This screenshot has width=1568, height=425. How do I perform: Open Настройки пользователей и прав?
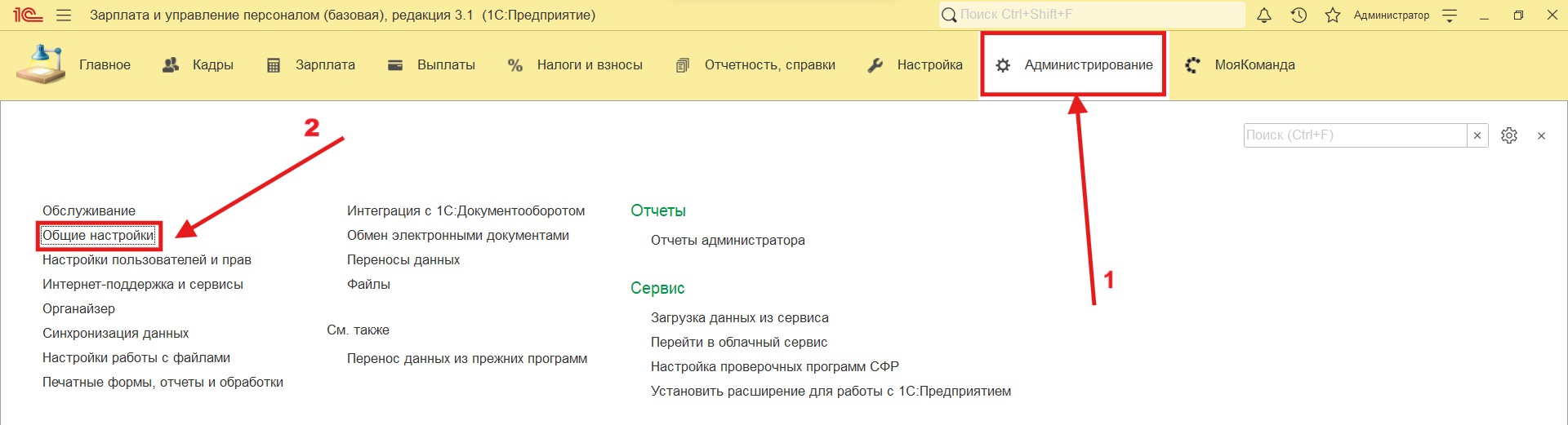pos(147,260)
